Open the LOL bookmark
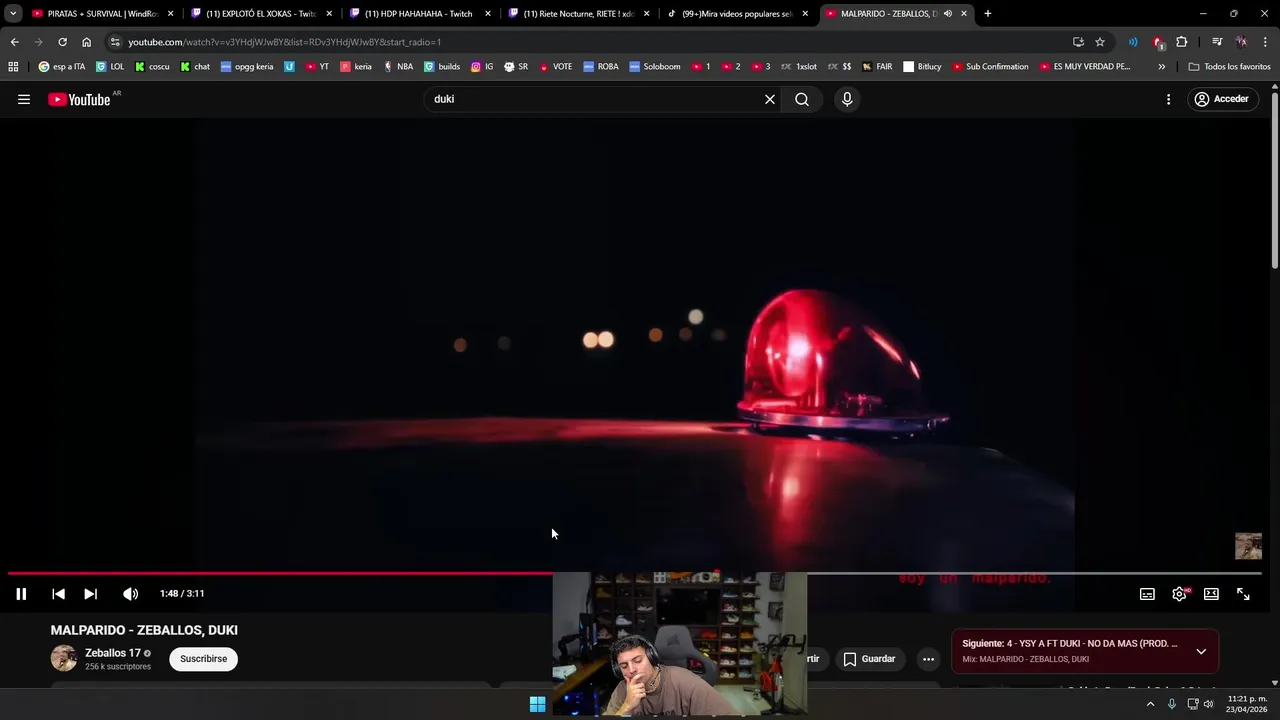Image resolution: width=1280 pixels, height=720 pixels. [110, 67]
